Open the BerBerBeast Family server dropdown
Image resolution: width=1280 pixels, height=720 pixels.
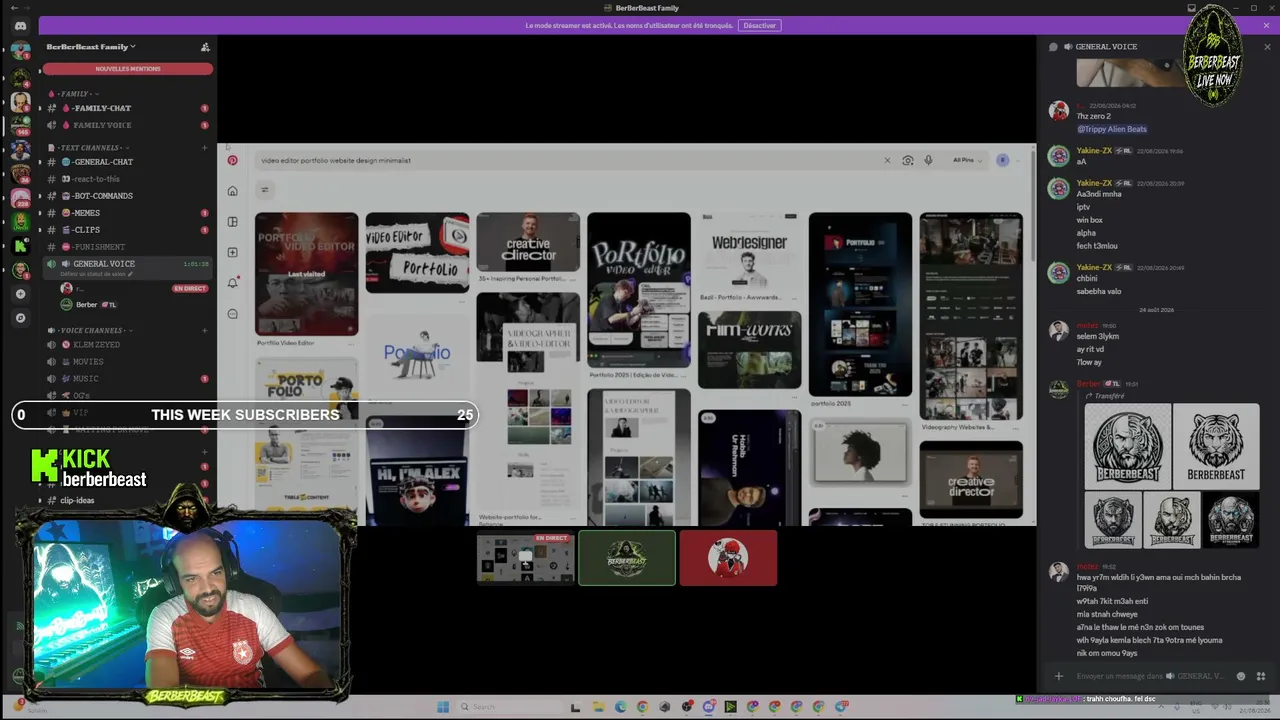[91, 47]
